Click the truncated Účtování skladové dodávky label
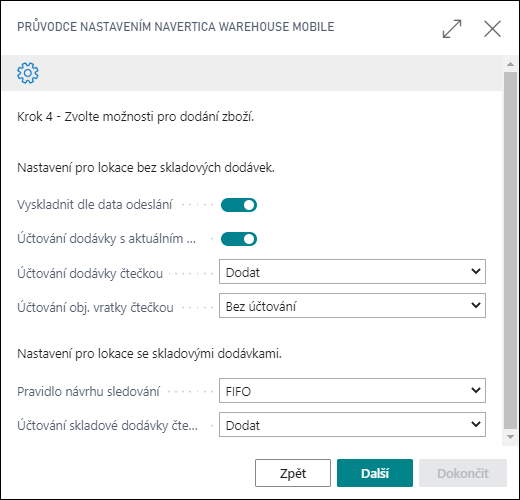This screenshot has width=520, height=500. [107, 426]
